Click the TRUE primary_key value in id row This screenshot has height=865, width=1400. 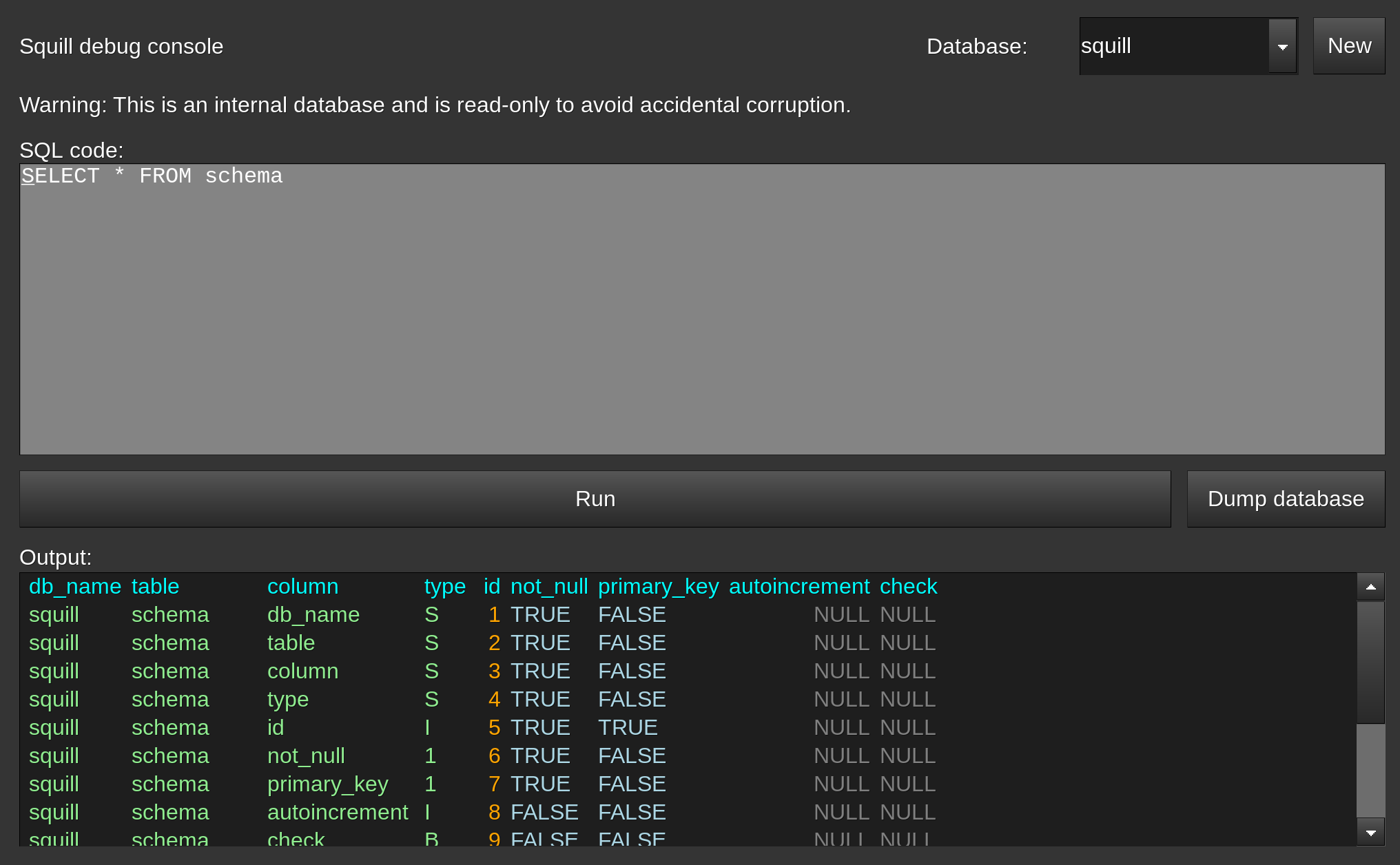tap(627, 728)
